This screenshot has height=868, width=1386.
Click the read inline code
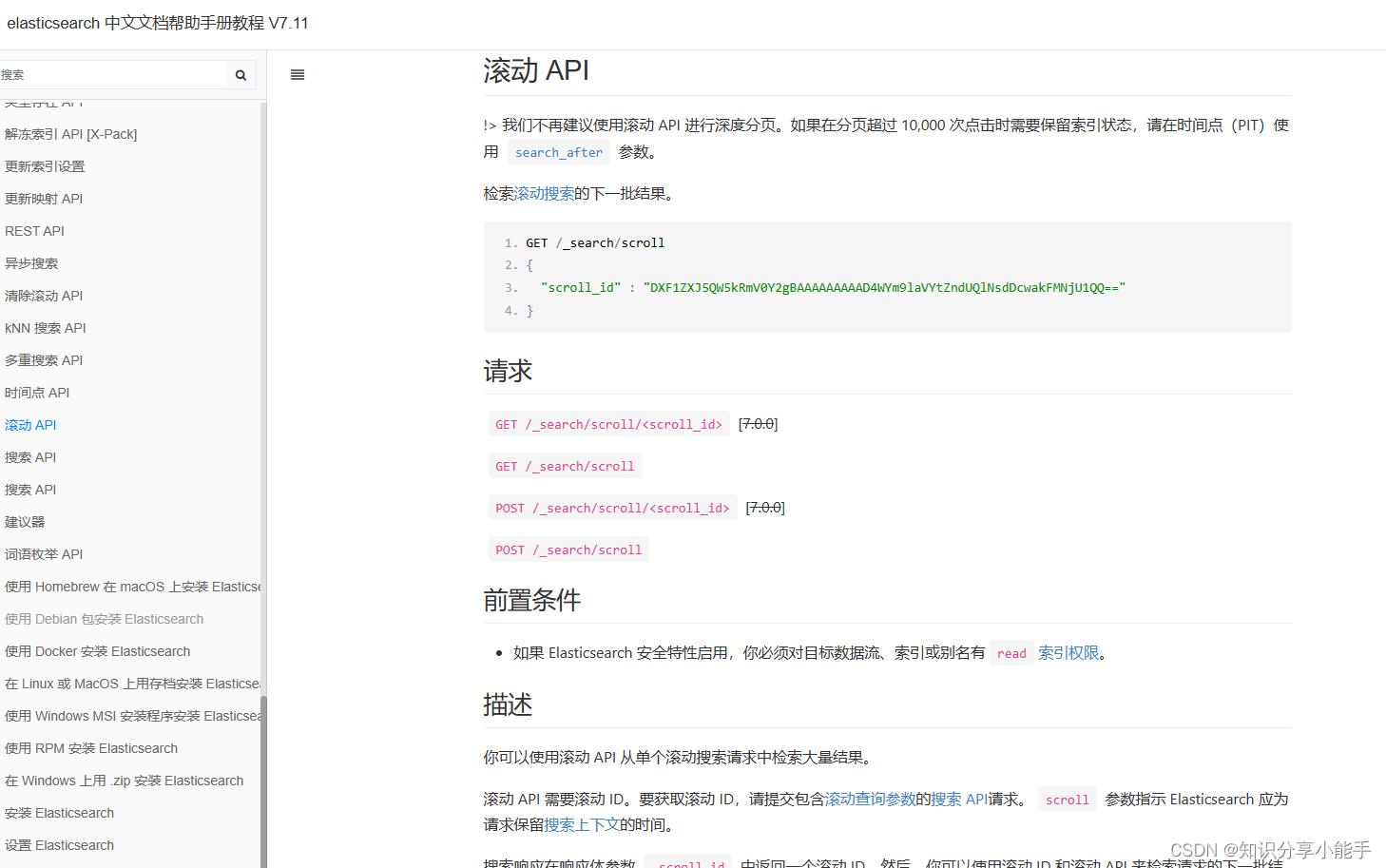click(x=1011, y=653)
